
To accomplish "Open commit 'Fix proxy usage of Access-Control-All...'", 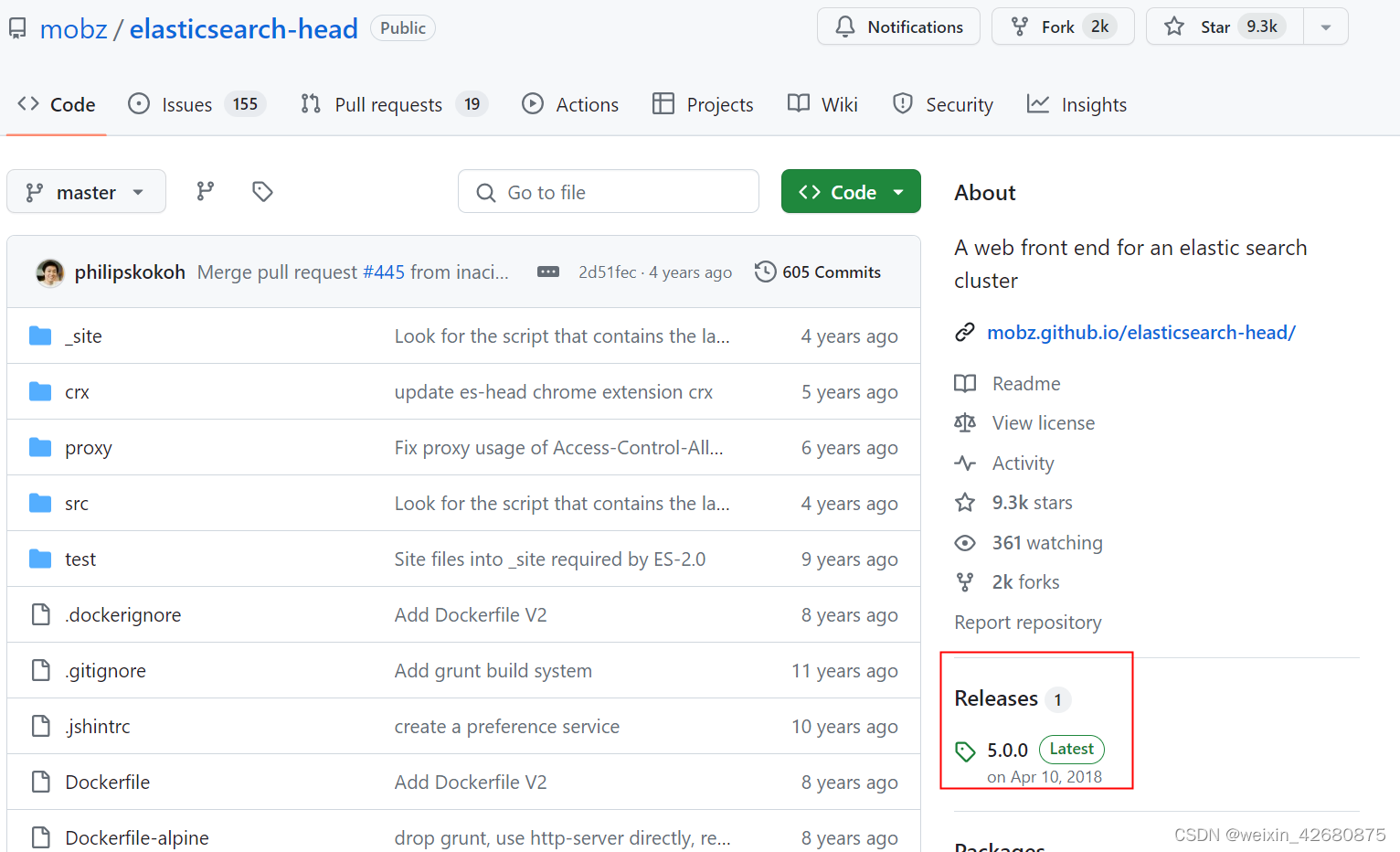I will [559, 448].
